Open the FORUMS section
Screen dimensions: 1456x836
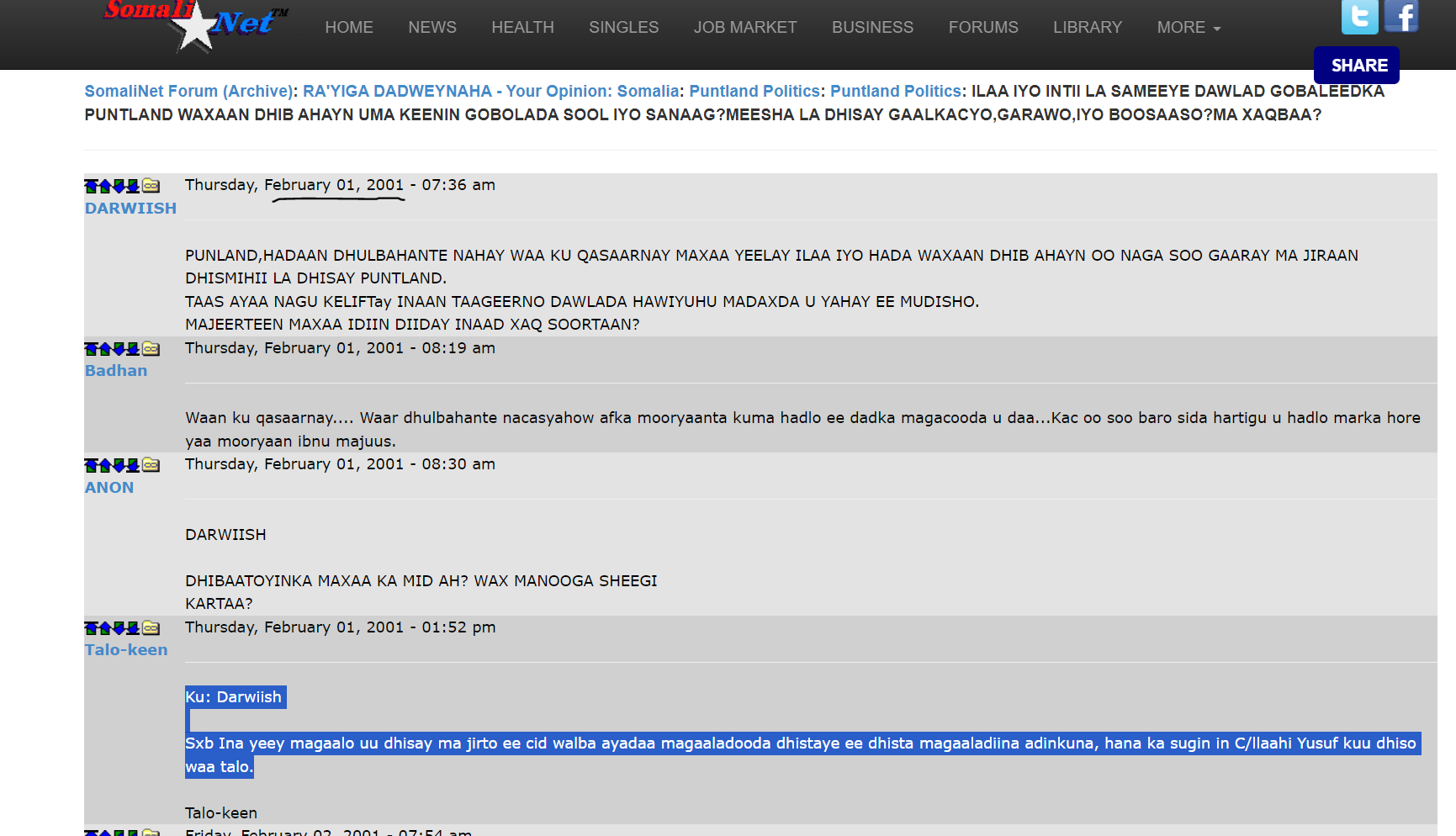point(983,28)
